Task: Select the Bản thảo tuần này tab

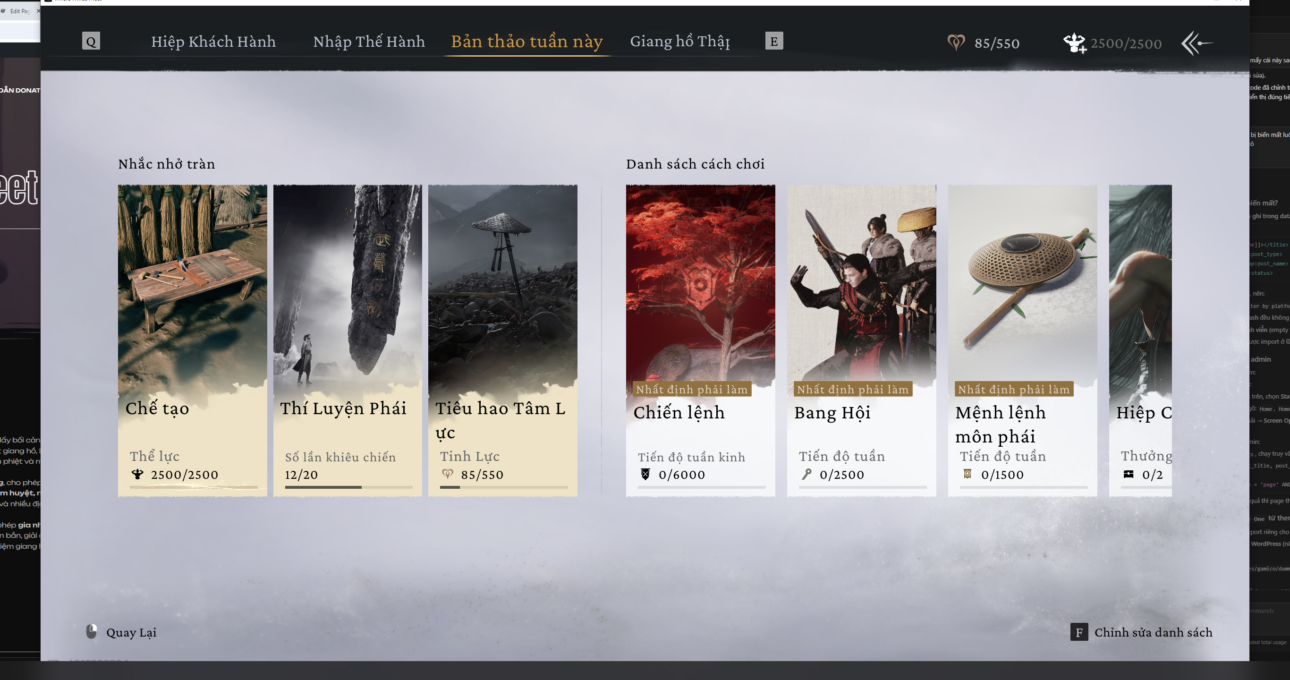Action: tap(526, 42)
